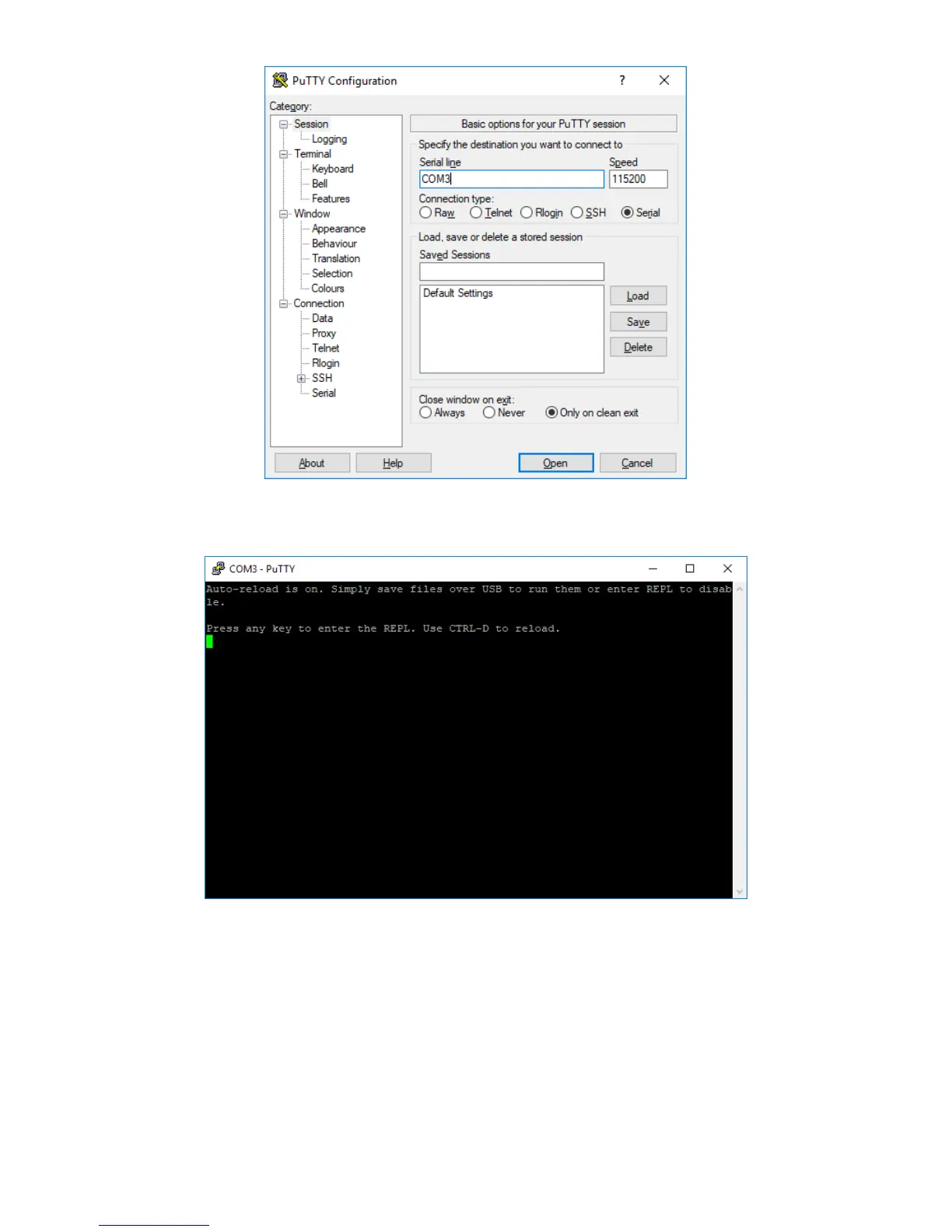The height and width of the screenshot is (1232, 952).
Task: Select Default Settings in saved sessions list
Action: tap(458, 293)
